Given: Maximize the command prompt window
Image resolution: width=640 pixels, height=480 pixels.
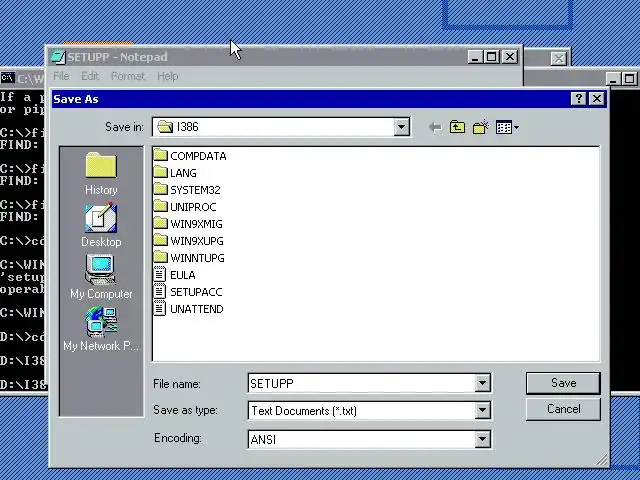Looking at the screenshot, I should pos(630,78).
